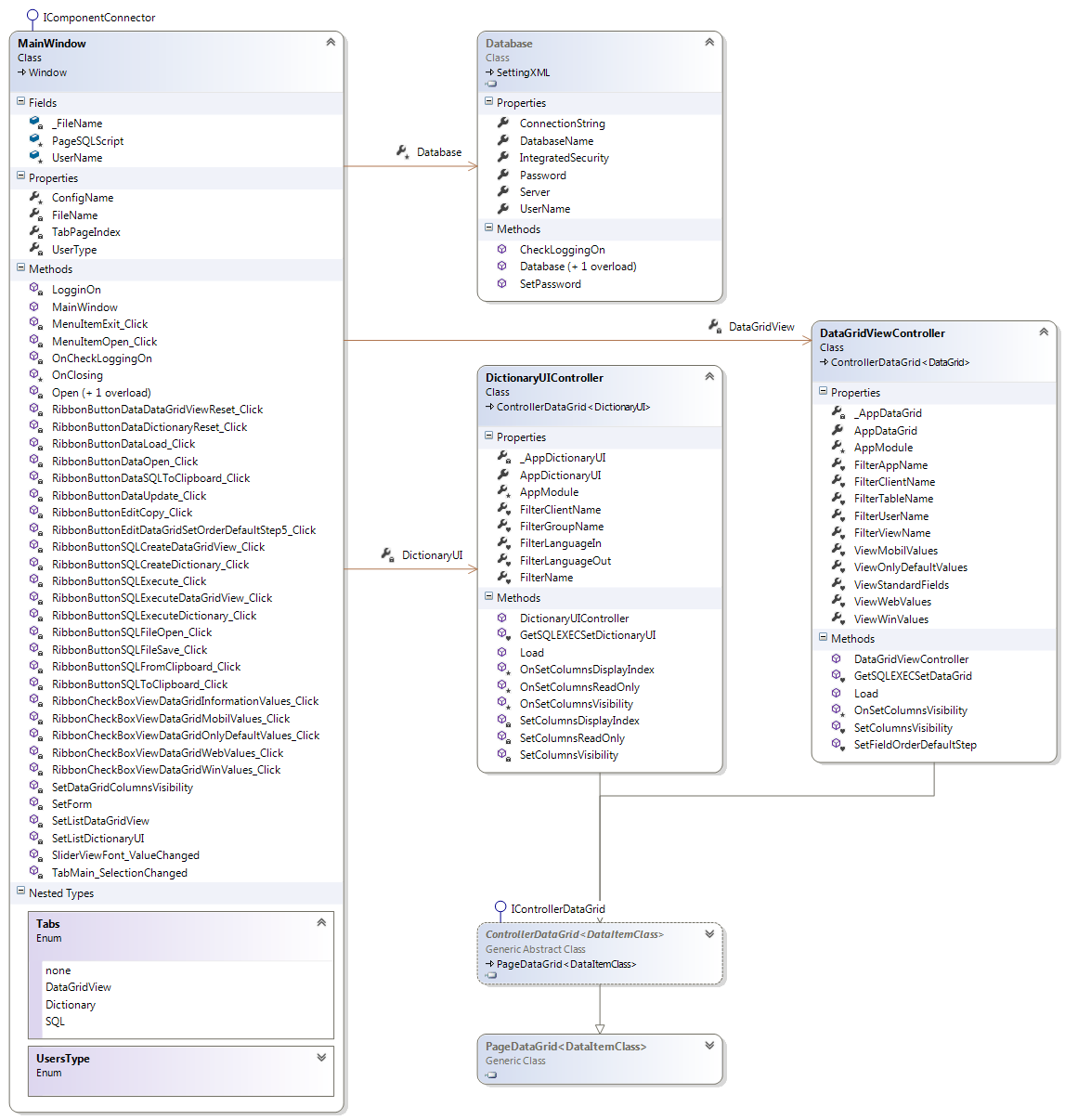The width and height of the screenshot is (1065, 1120).
Task: Collapse the MainWindow class with its chevron
Action: [331, 42]
